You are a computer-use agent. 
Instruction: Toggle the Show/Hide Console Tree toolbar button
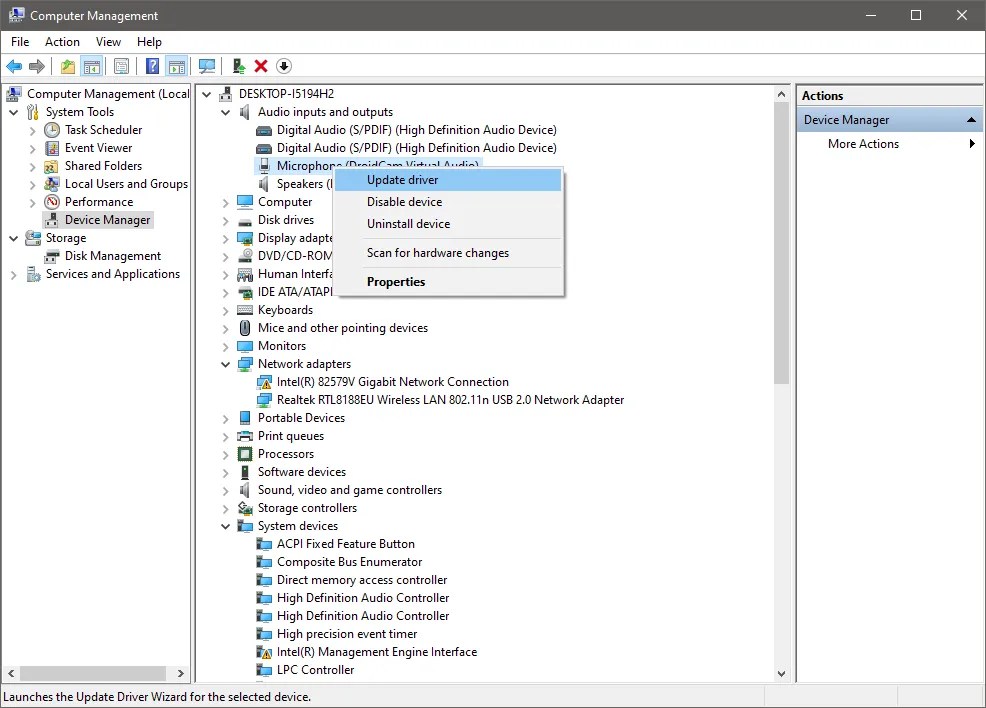91,66
